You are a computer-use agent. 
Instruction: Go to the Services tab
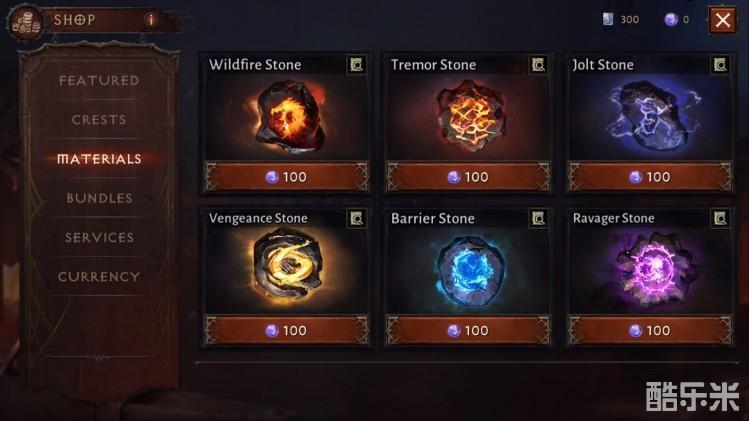point(99,237)
